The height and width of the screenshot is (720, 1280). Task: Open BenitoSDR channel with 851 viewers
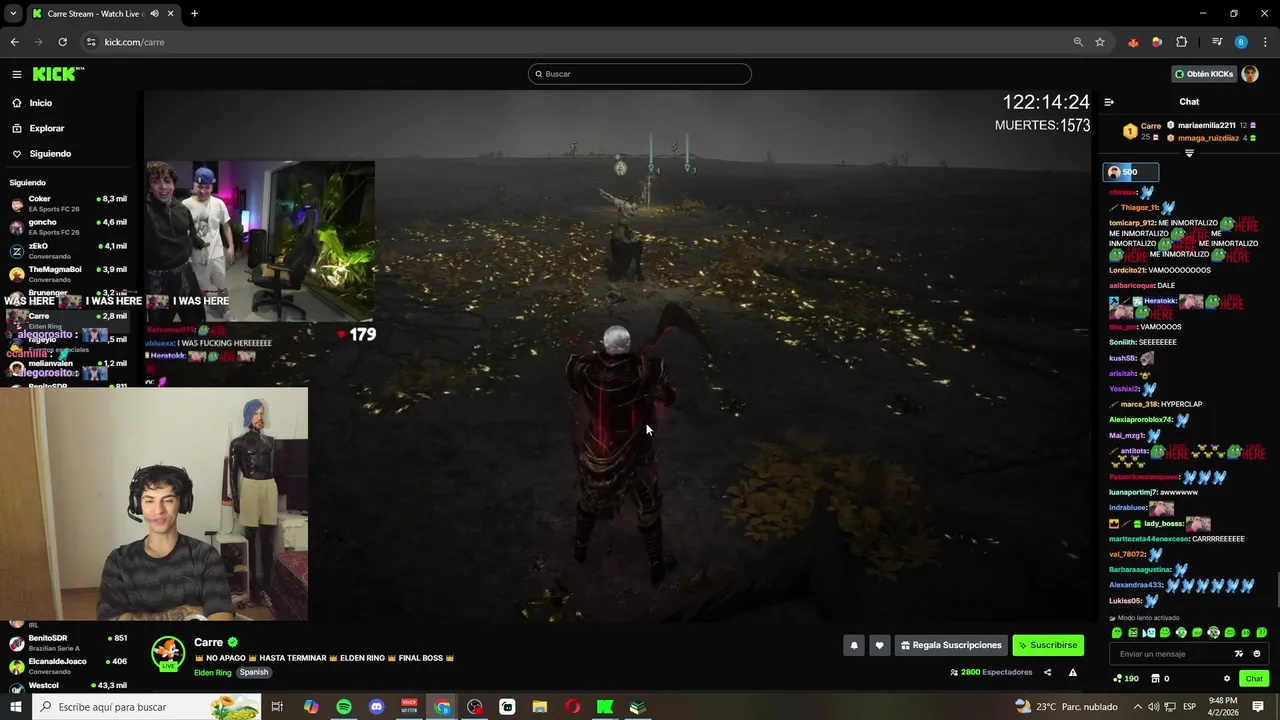pyautogui.click(x=68, y=642)
